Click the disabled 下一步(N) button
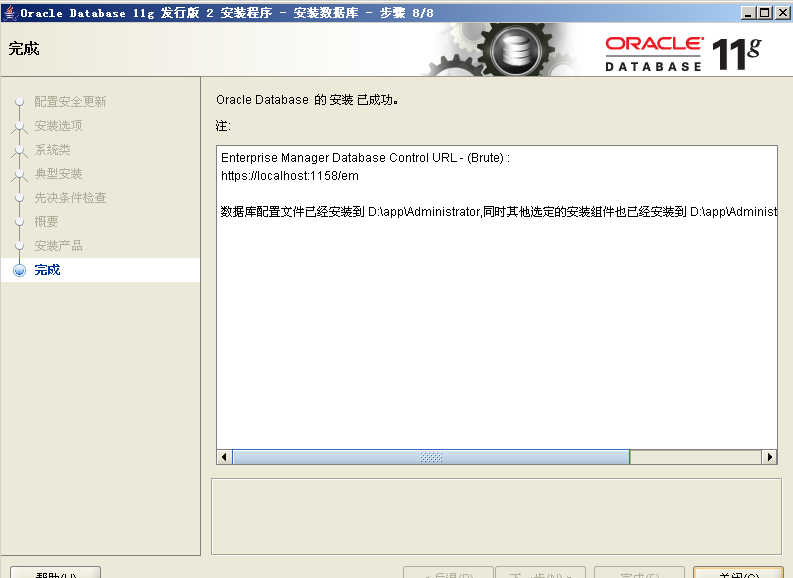 [x=540, y=572]
